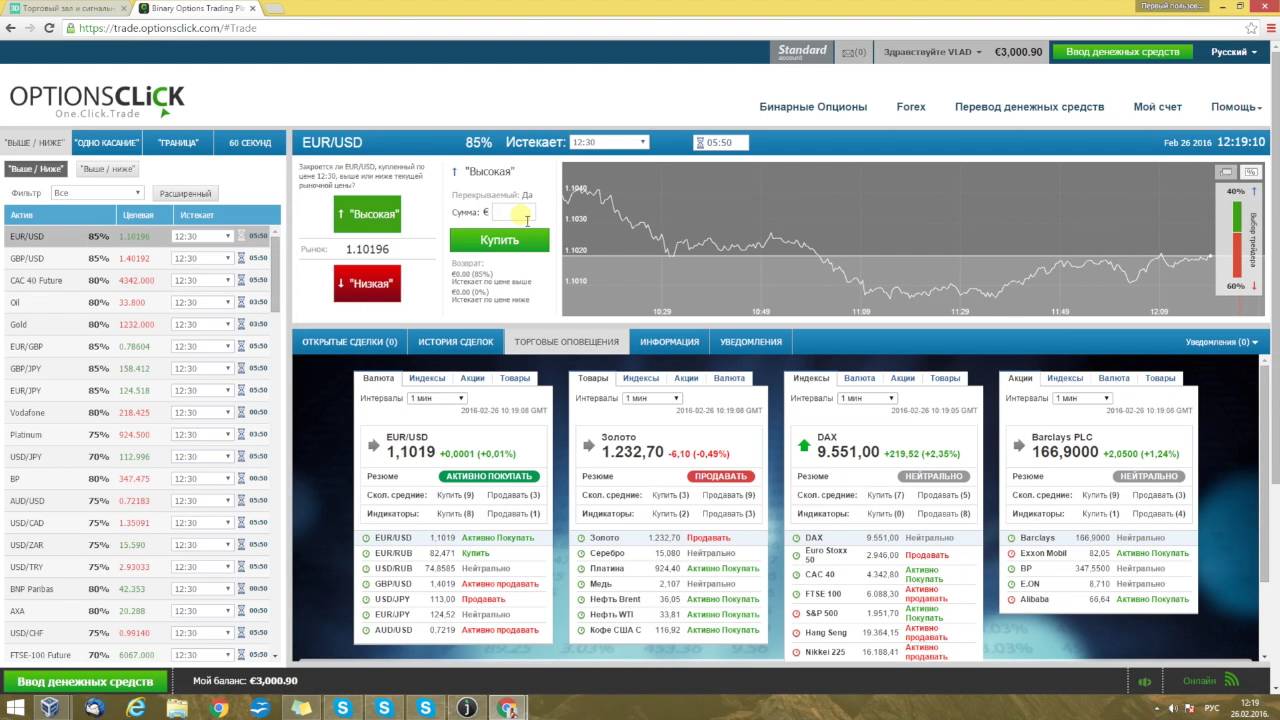The width and height of the screenshot is (1280, 720).
Task: Open the filter dropdown showing "Все"
Action: click(98, 193)
